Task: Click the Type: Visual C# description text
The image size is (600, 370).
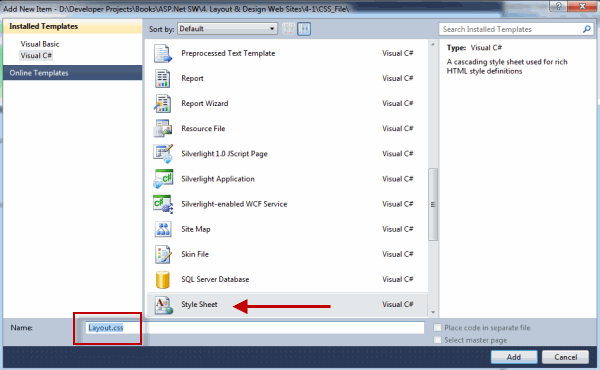Action: click(474, 48)
